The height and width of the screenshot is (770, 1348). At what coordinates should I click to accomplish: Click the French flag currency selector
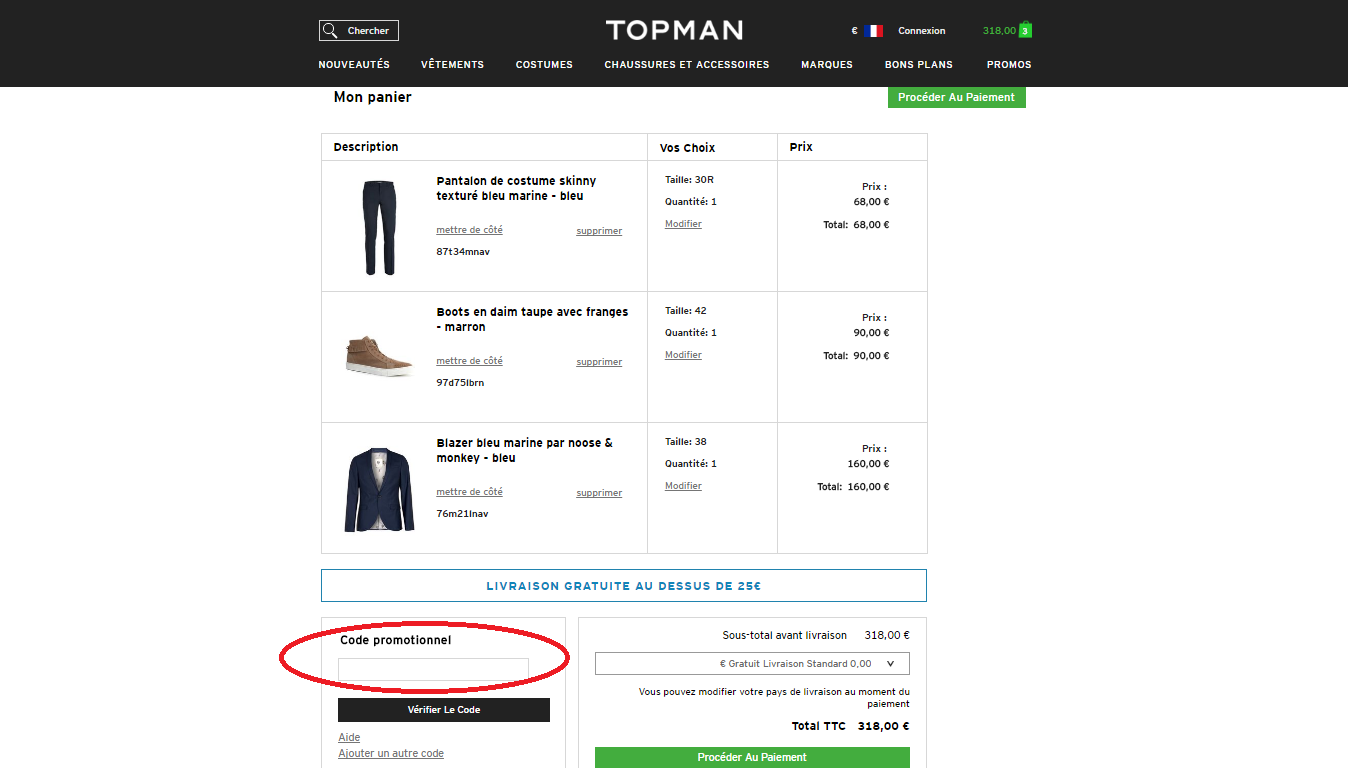tap(873, 31)
